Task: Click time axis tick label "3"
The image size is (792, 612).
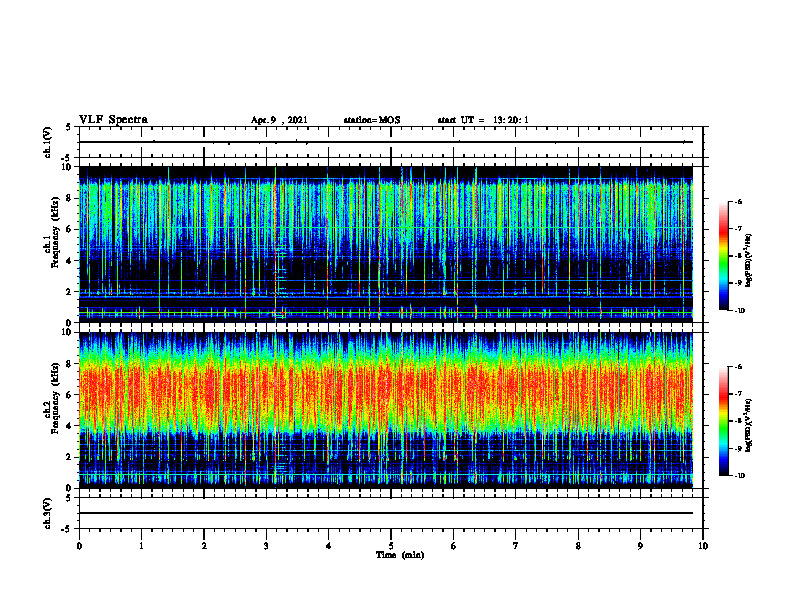Action: tap(266, 546)
